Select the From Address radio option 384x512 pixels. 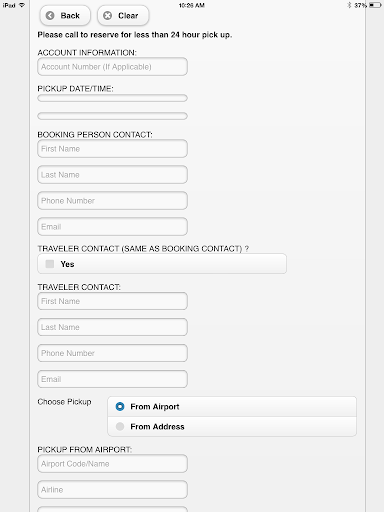click(x=120, y=426)
